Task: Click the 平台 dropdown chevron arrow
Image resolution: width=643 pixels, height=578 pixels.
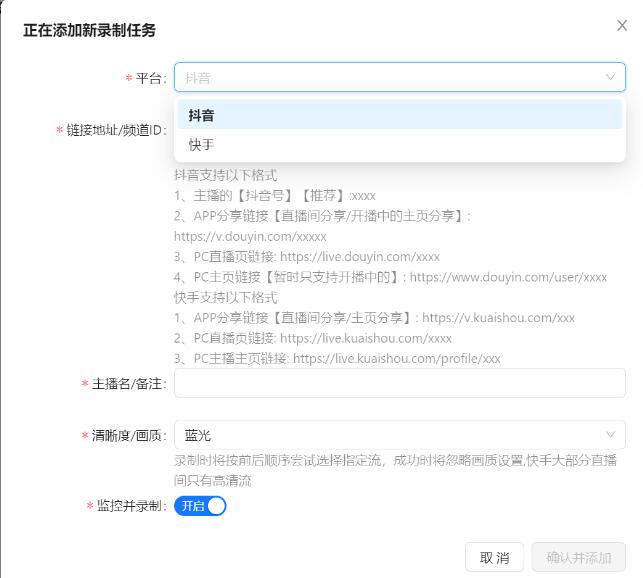Action: pyautogui.click(x=610, y=77)
